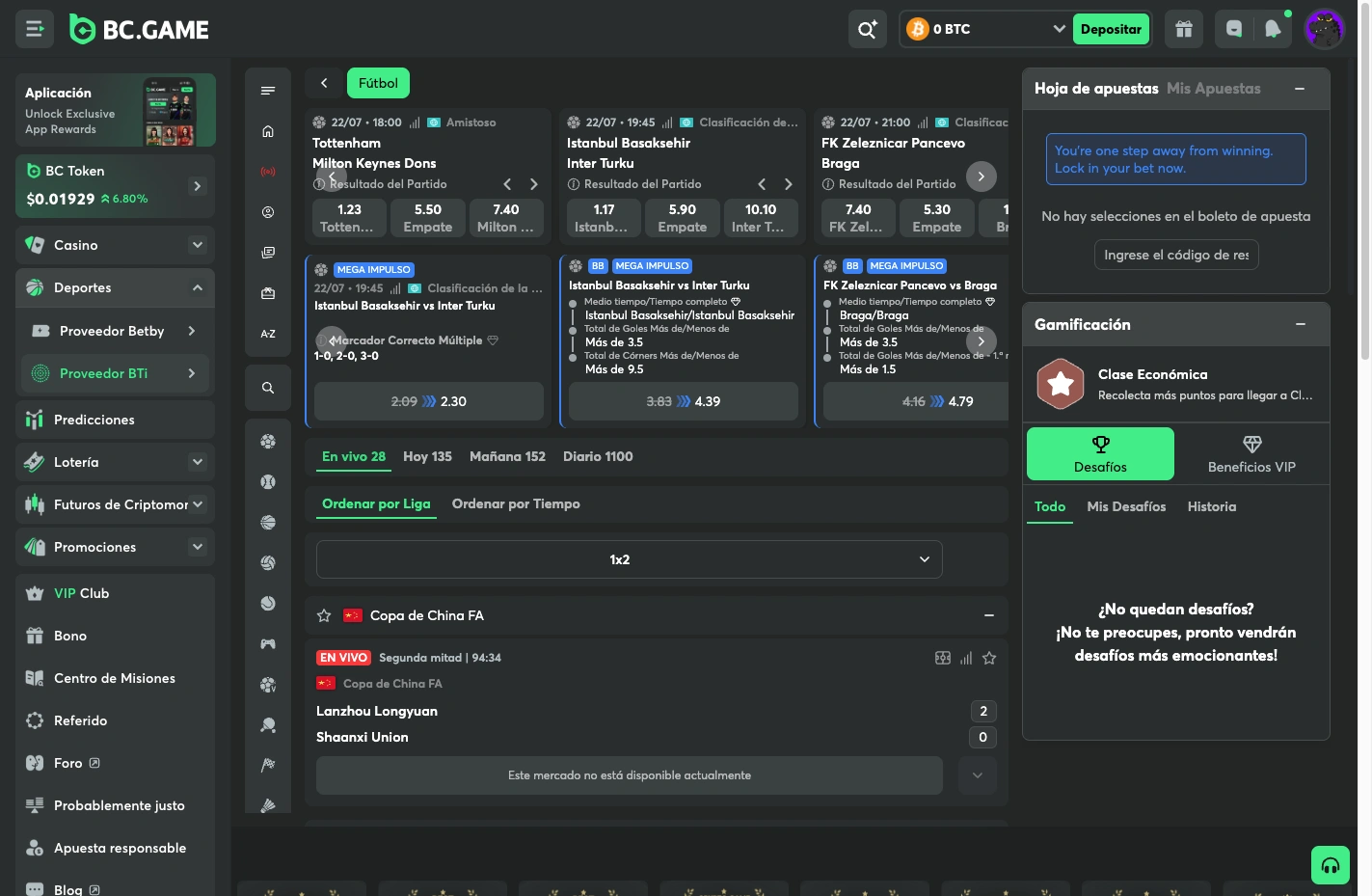Click the Depositar button

point(1111,29)
